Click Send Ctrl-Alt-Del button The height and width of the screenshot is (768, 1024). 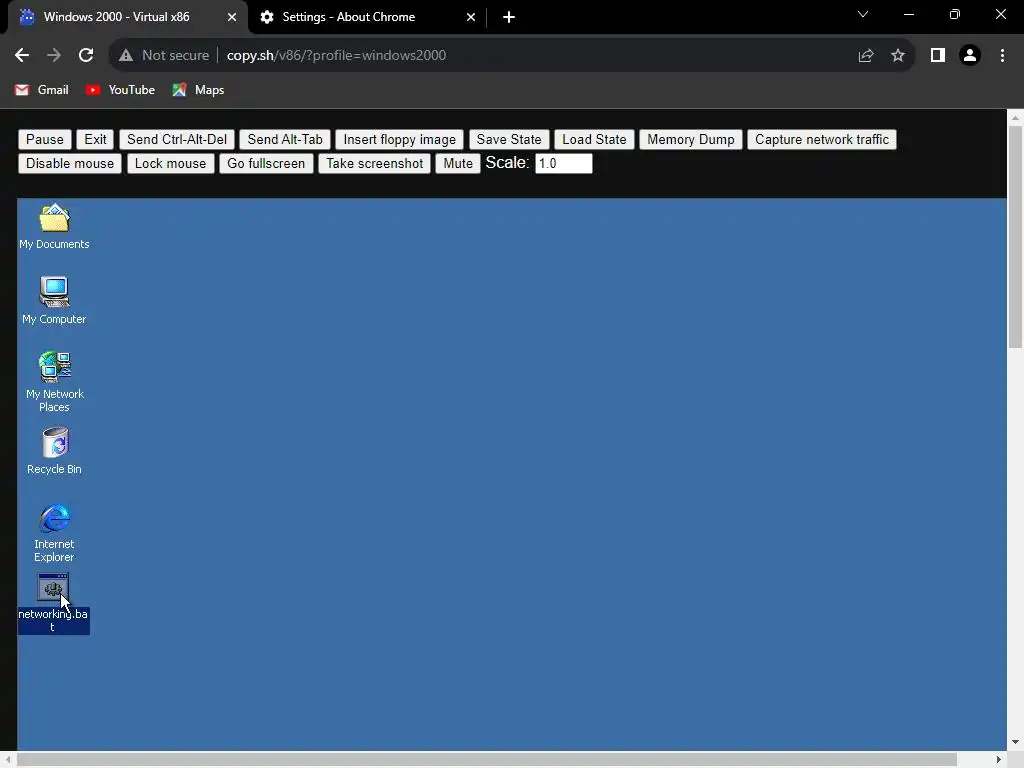point(177,140)
